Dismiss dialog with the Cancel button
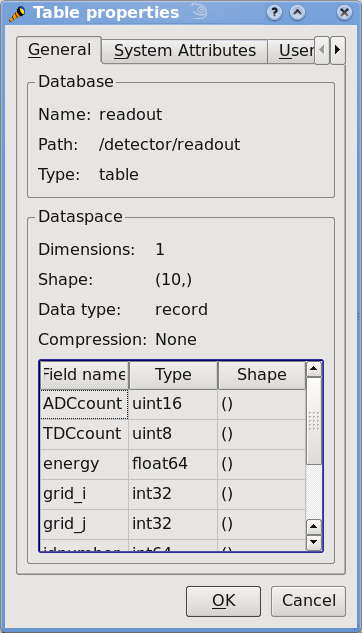The width and height of the screenshot is (362, 633). pyautogui.click(x=309, y=601)
